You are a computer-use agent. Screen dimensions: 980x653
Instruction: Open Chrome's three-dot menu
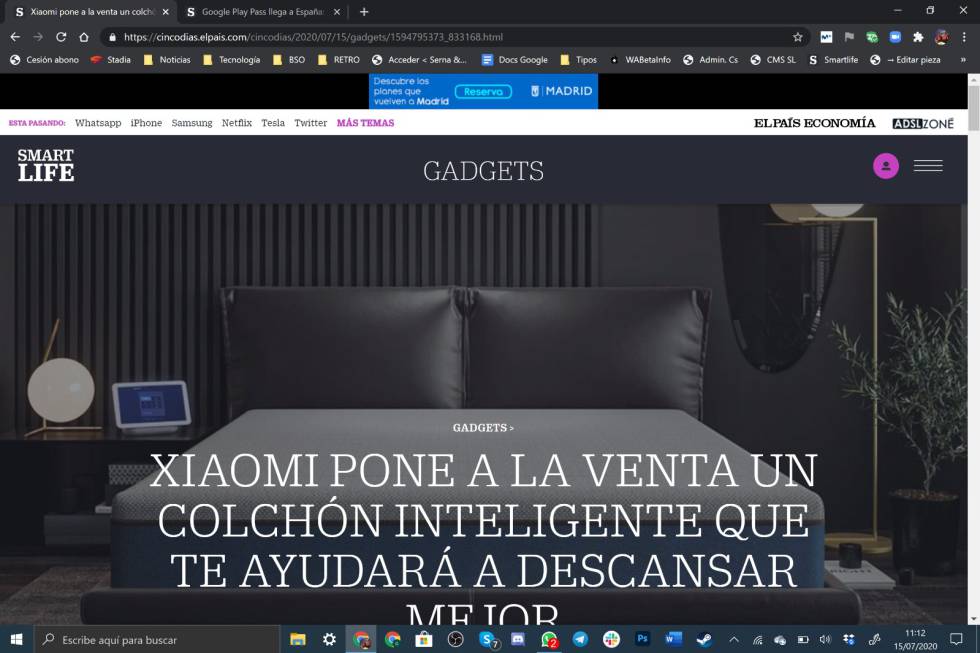pyautogui.click(x=964, y=37)
